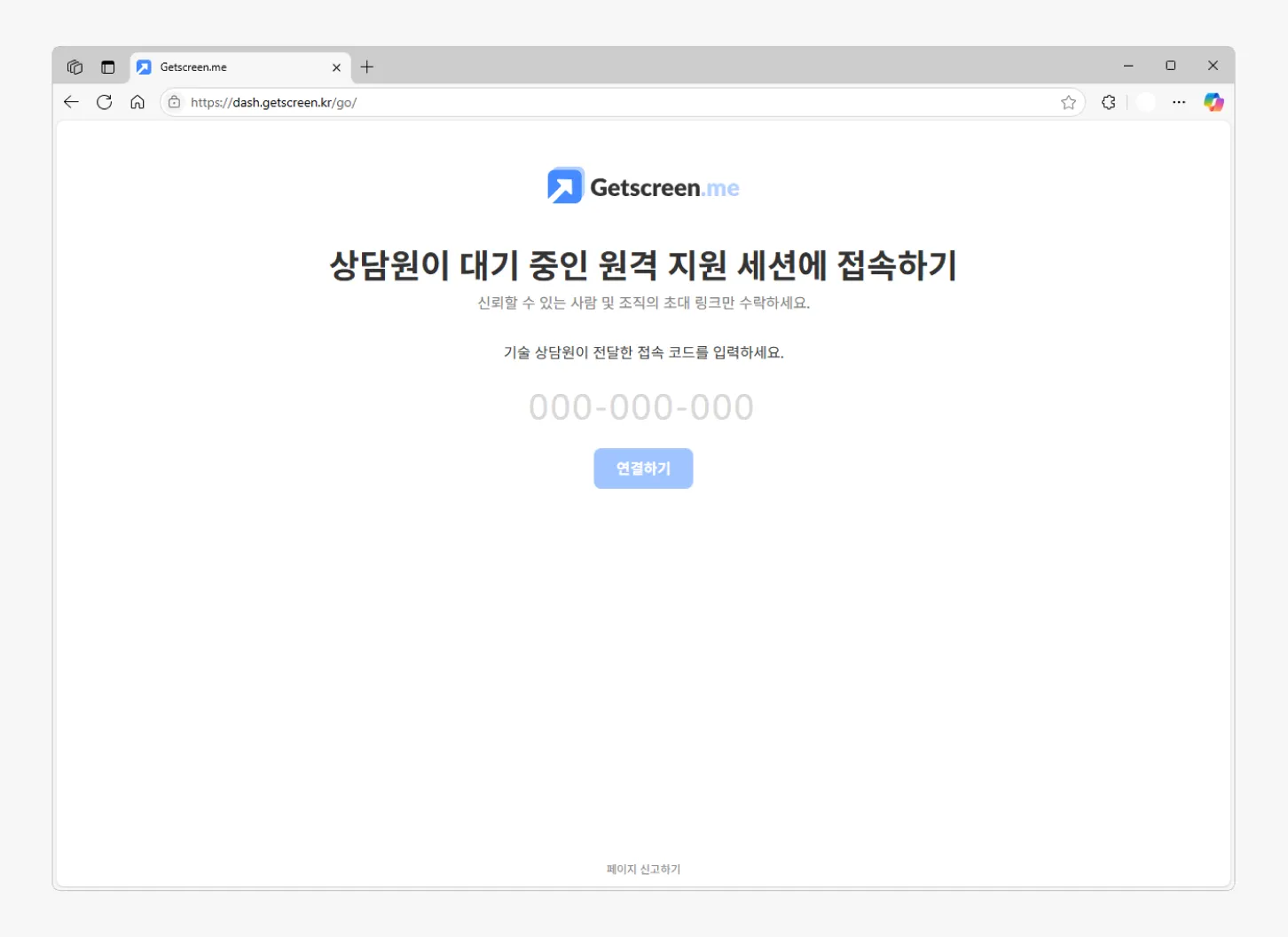Viewport: 1288px width, 937px height.
Task: Click the Getscreen.me logo
Action: coord(643,185)
